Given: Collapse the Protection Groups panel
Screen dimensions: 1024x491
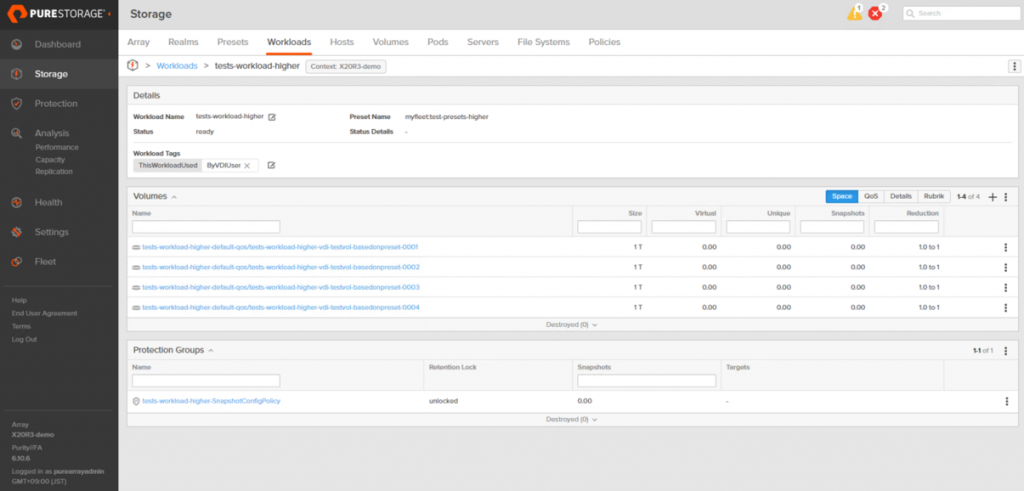Looking at the screenshot, I should [210, 351].
